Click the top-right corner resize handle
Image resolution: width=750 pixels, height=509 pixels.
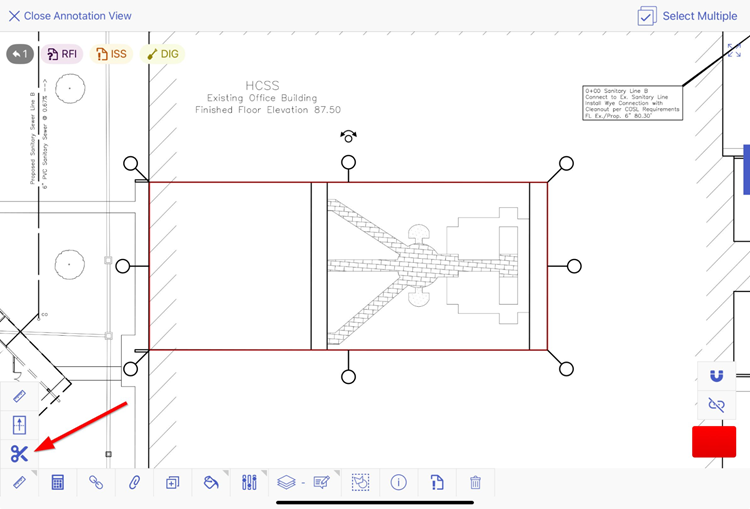pyautogui.click(x=566, y=164)
